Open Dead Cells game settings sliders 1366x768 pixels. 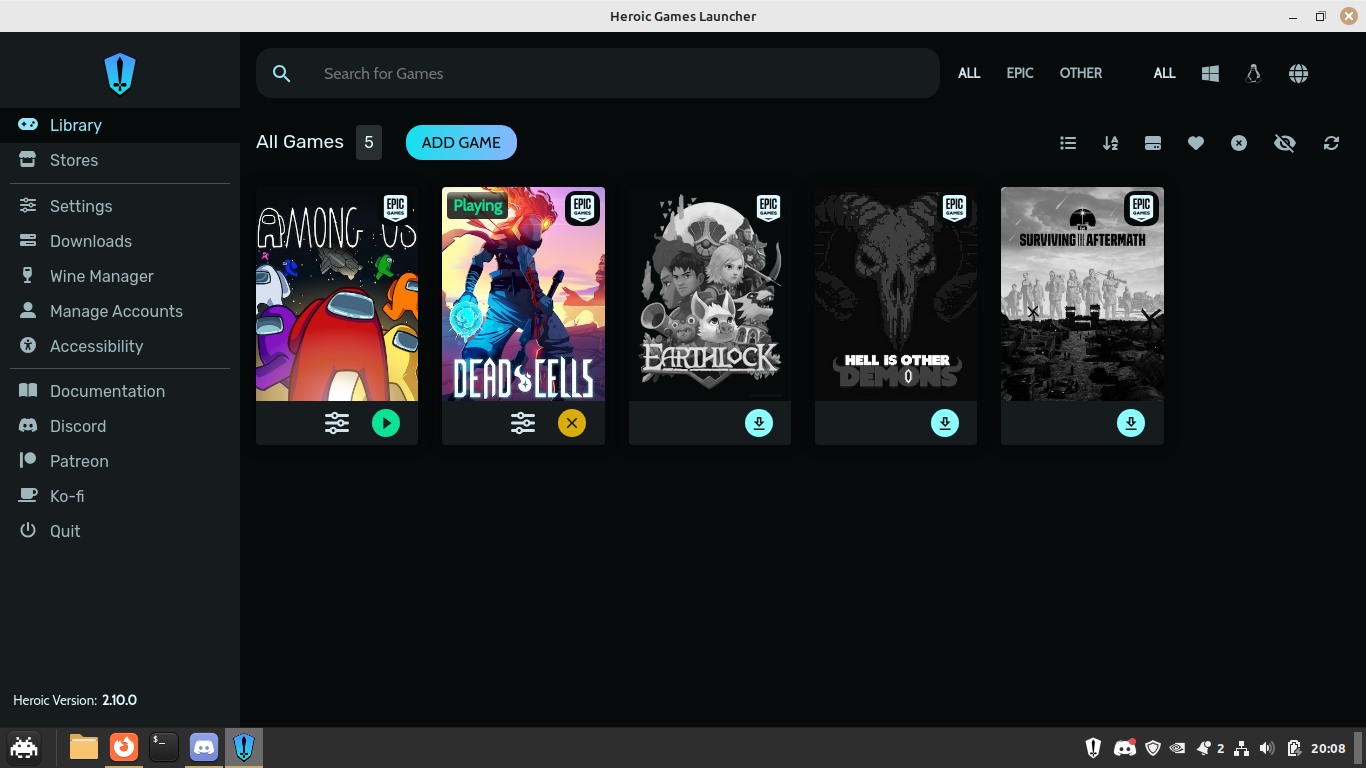click(523, 423)
